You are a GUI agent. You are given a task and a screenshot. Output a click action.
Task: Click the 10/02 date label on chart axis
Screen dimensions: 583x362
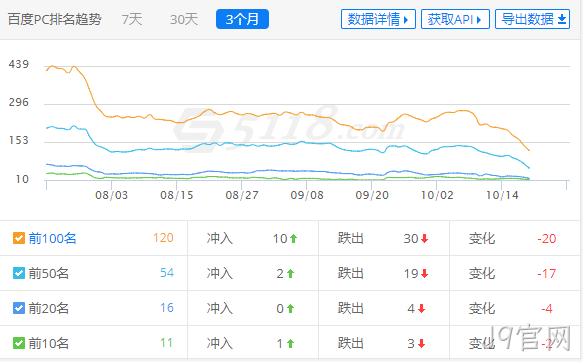(437, 195)
